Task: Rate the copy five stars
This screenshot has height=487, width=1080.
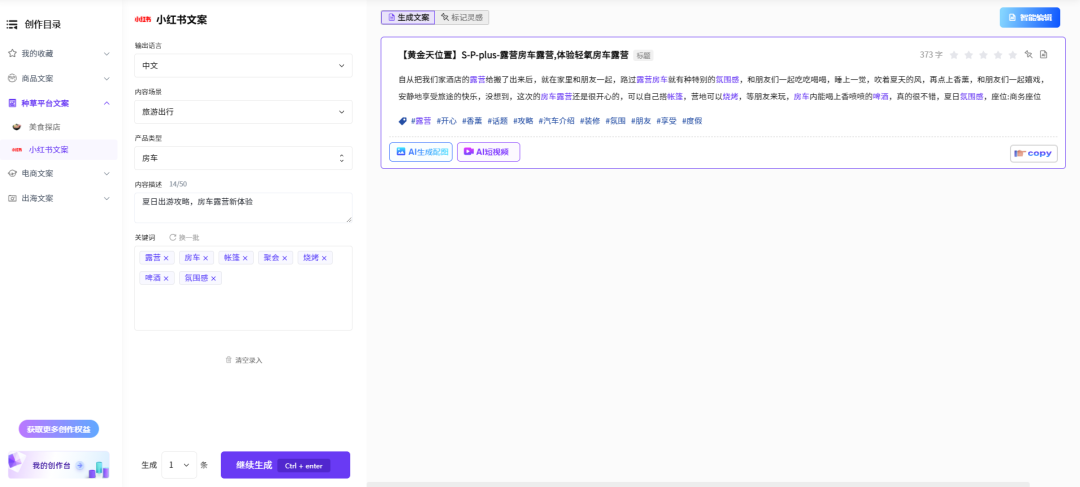Action: pyautogui.click(x=1012, y=55)
